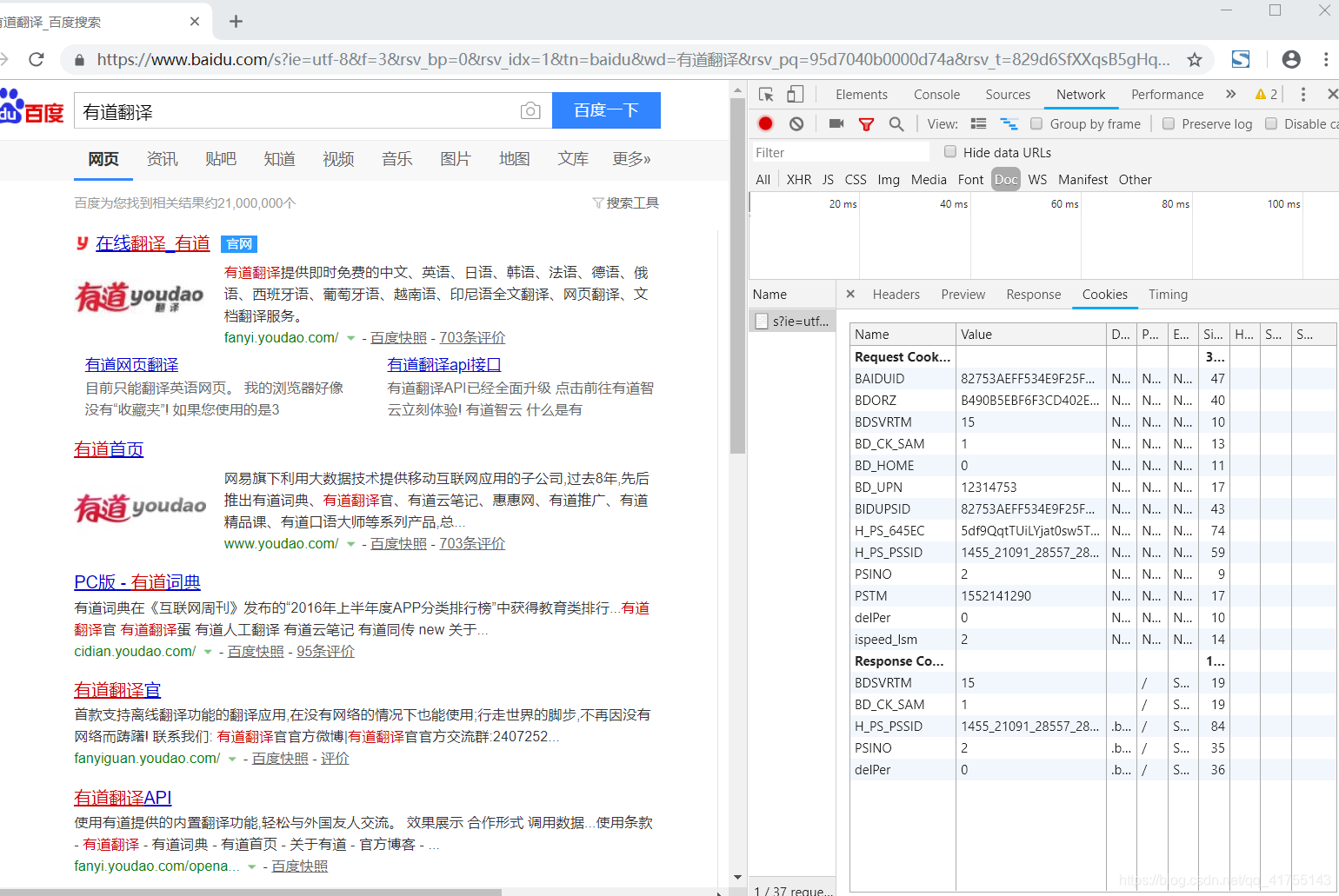This screenshot has height=896, width=1339.
Task: Filter requests by All
Action: coord(763,179)
